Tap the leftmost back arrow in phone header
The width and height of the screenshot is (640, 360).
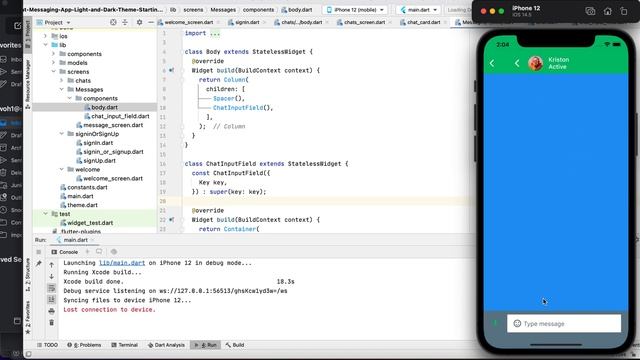tap(492, 63)
